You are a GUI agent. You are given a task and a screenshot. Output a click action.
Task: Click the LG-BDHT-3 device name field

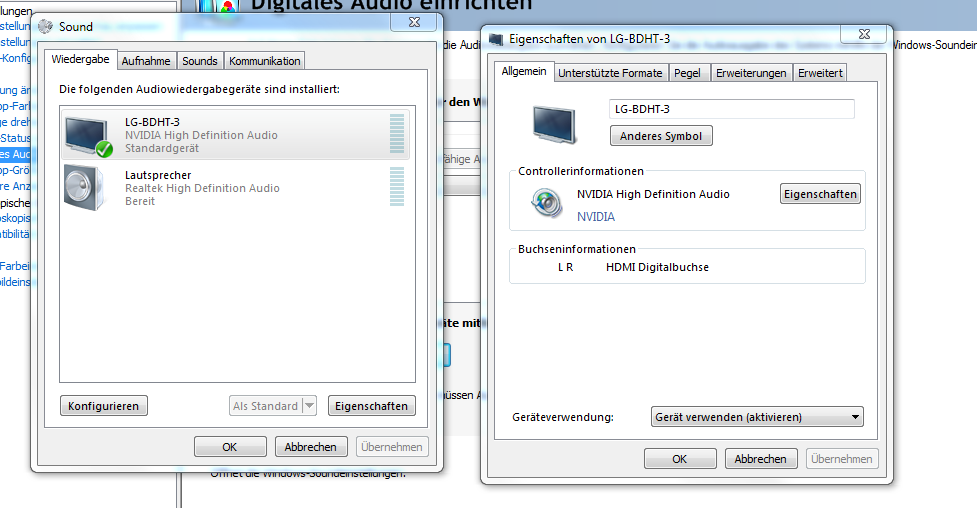tap(732, 109)
